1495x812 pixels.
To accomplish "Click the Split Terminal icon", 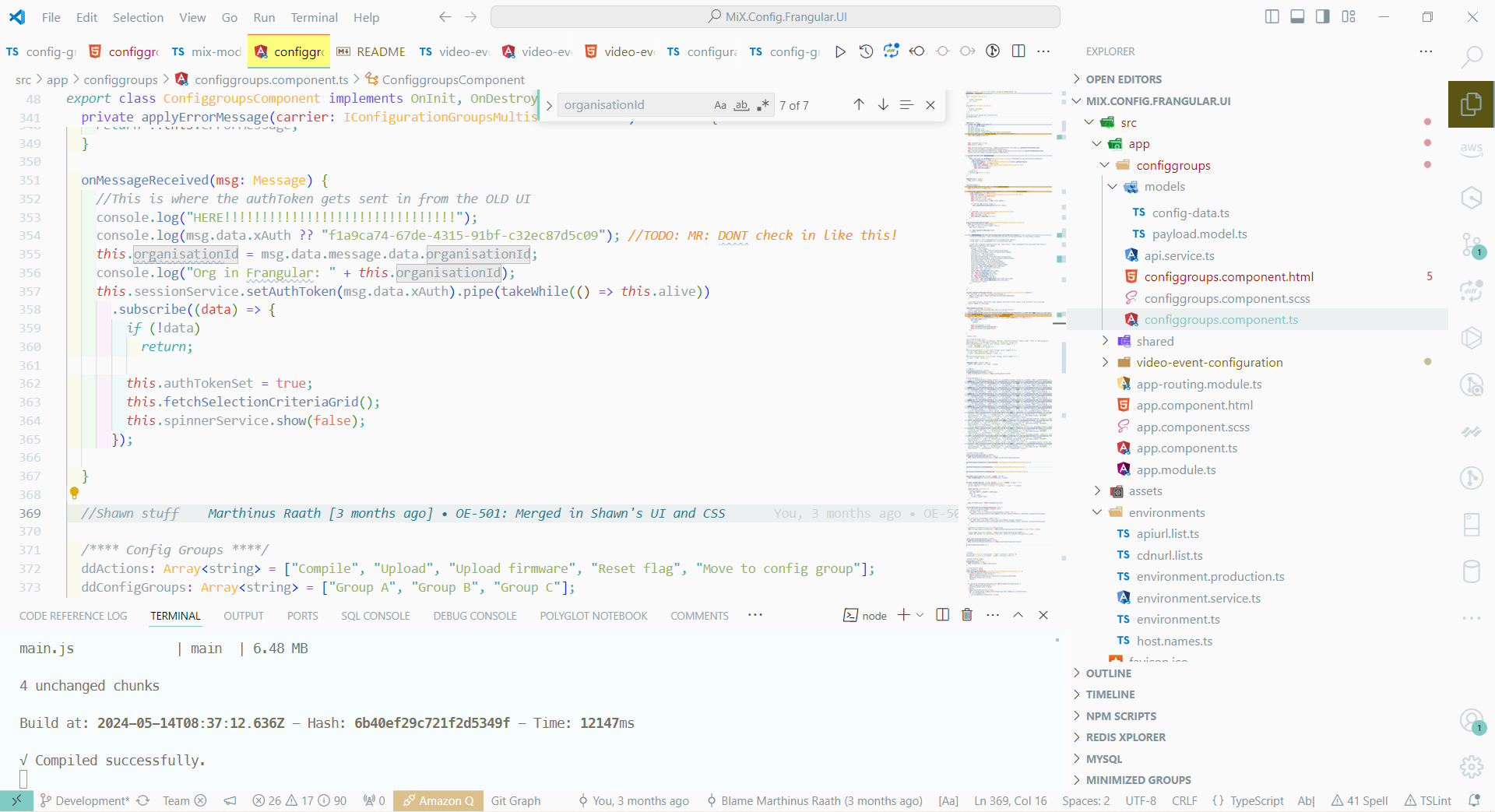I will tap(942, 615).
